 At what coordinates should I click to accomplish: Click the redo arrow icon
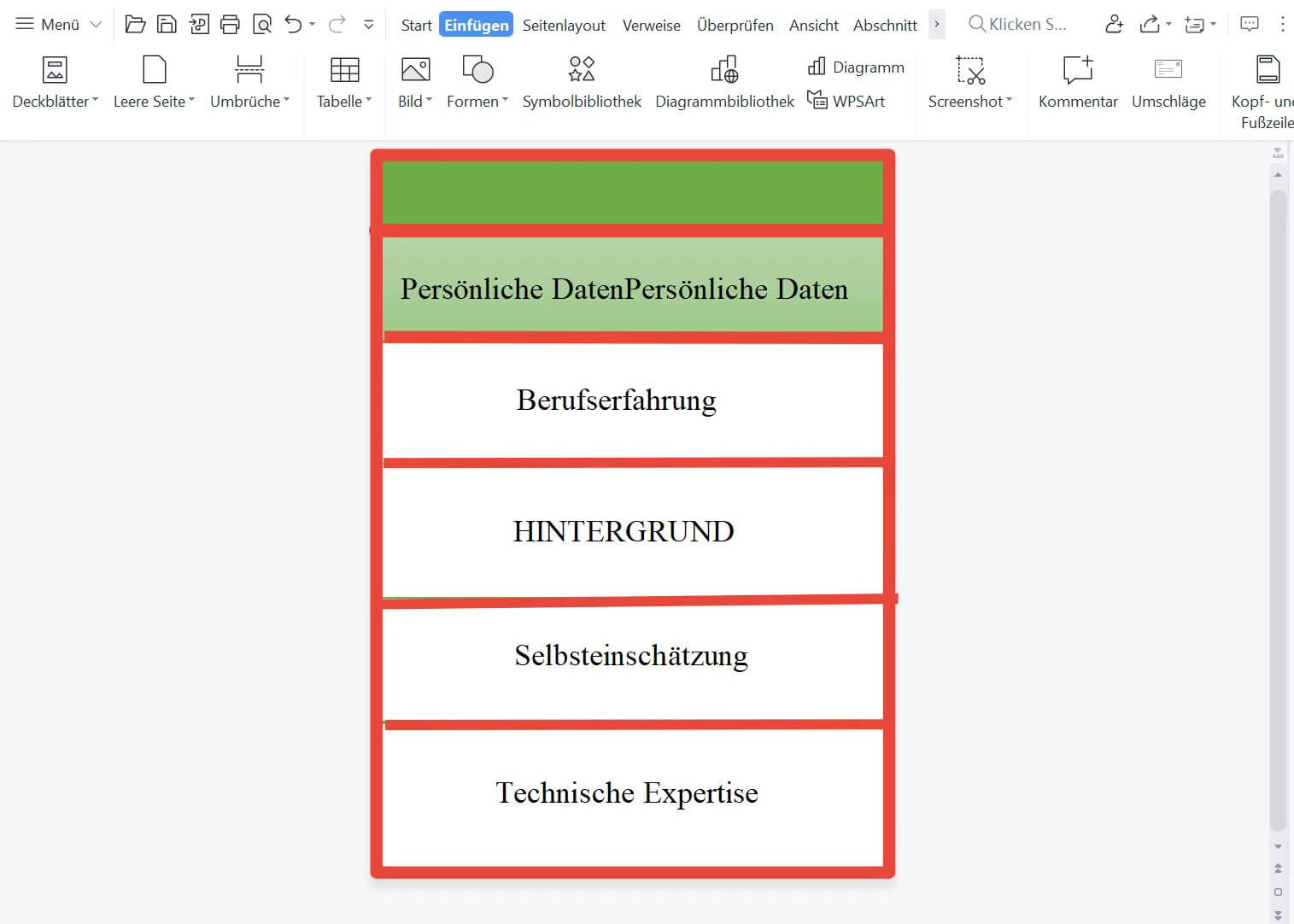pos(337,24)
